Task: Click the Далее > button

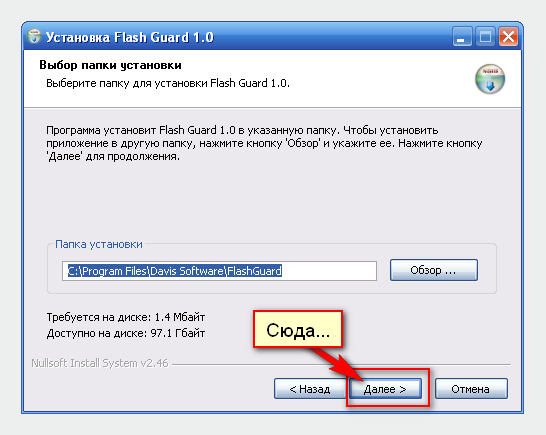Action: pos(385,389)
